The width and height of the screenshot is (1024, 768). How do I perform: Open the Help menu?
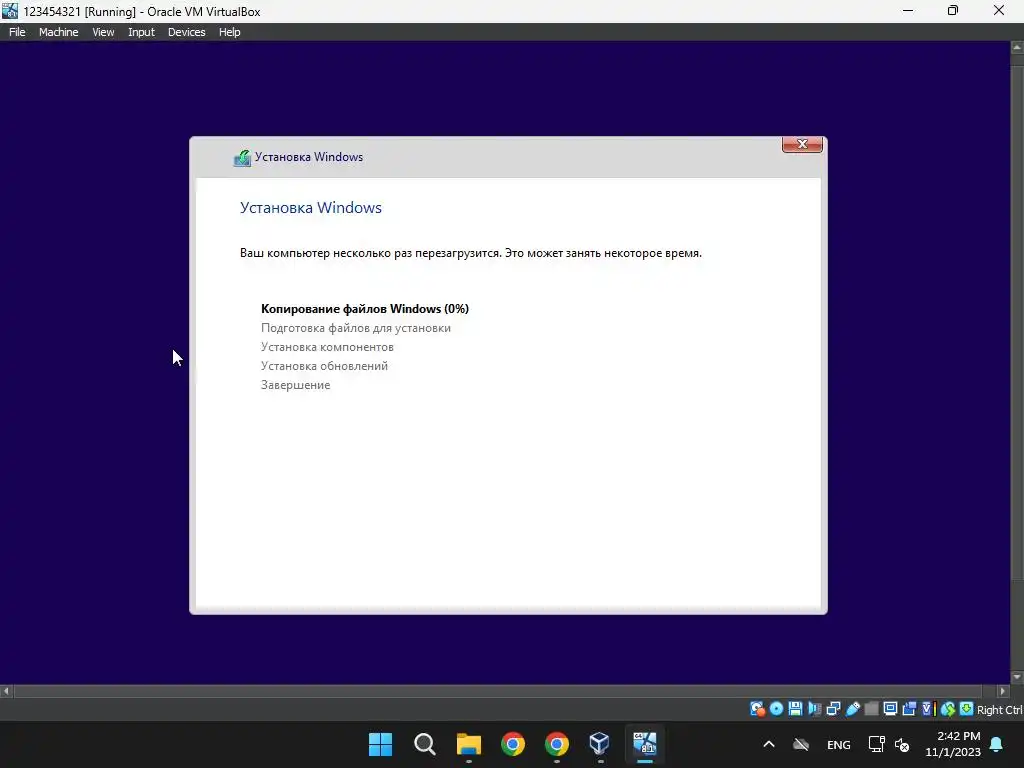pyautogui.click(x=229, y=32)
